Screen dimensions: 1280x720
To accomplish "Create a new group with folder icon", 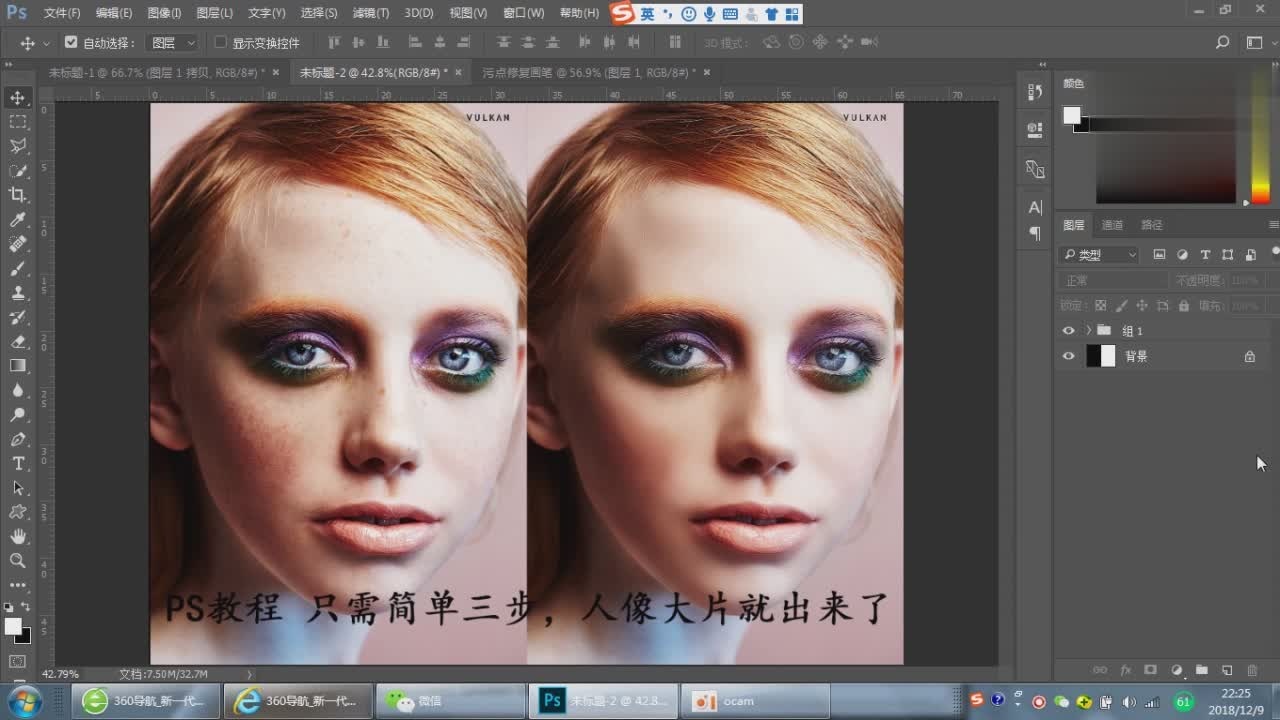I will point(1201,670).
